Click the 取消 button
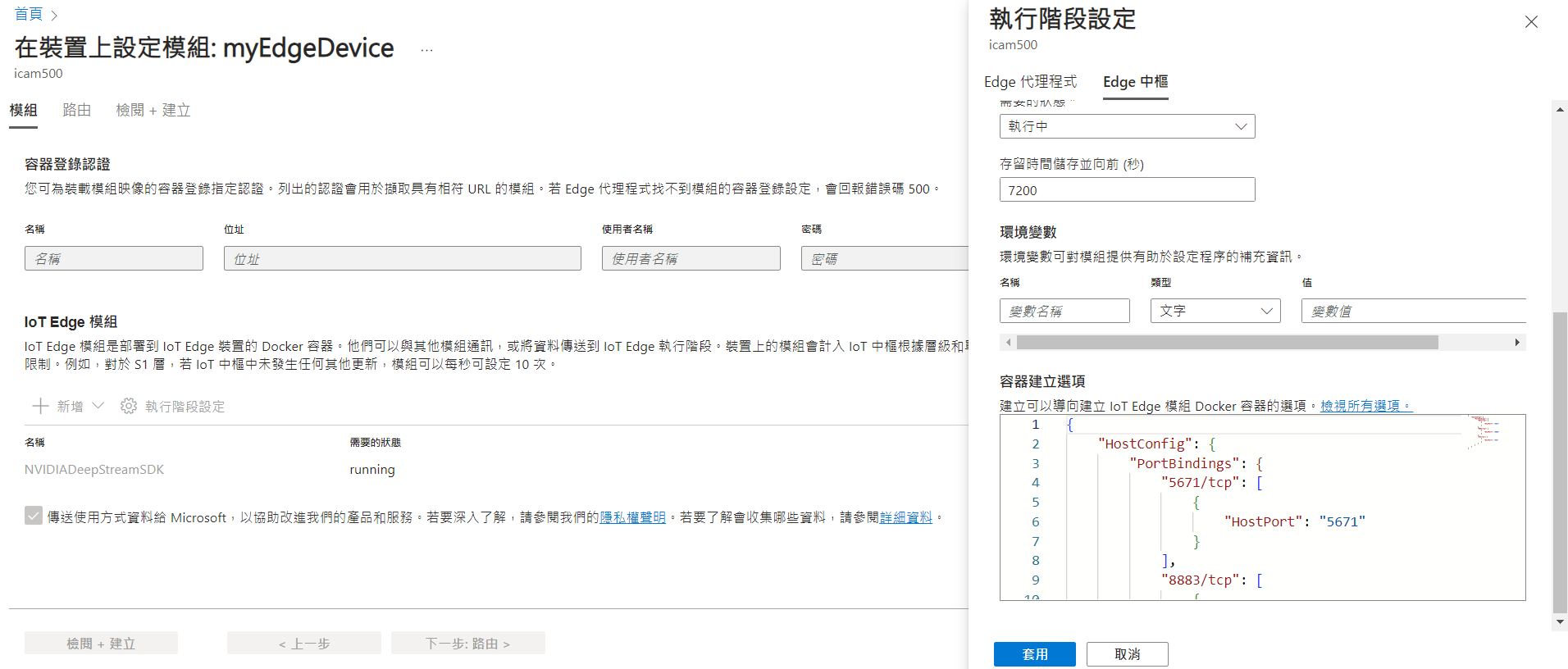 1127,654
